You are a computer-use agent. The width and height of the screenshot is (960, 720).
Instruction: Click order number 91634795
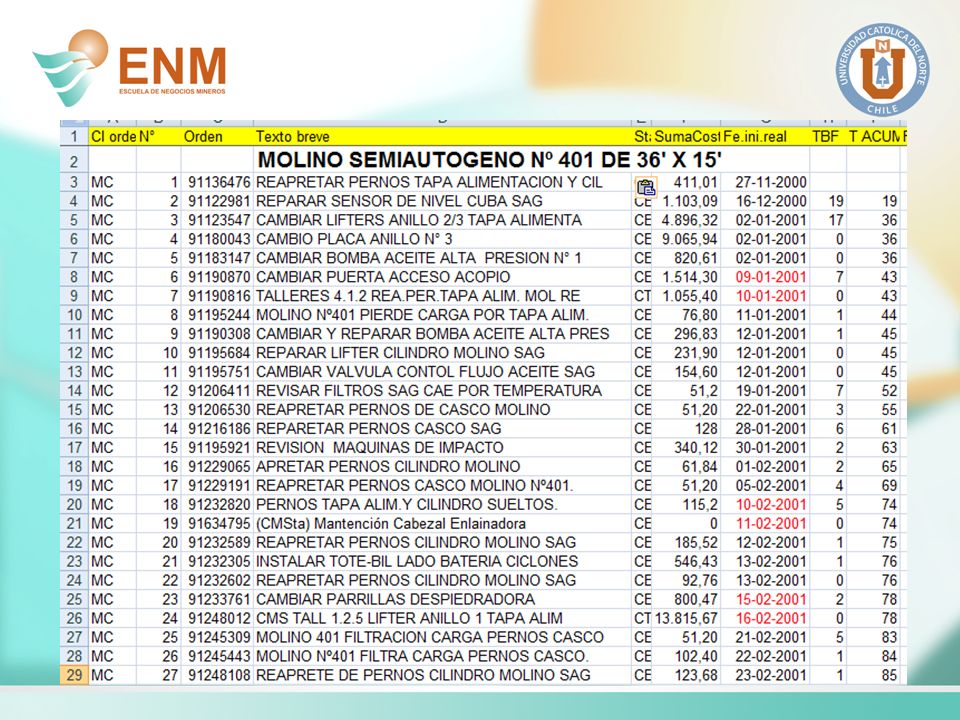pyautogui.click(x=219, y=523)
